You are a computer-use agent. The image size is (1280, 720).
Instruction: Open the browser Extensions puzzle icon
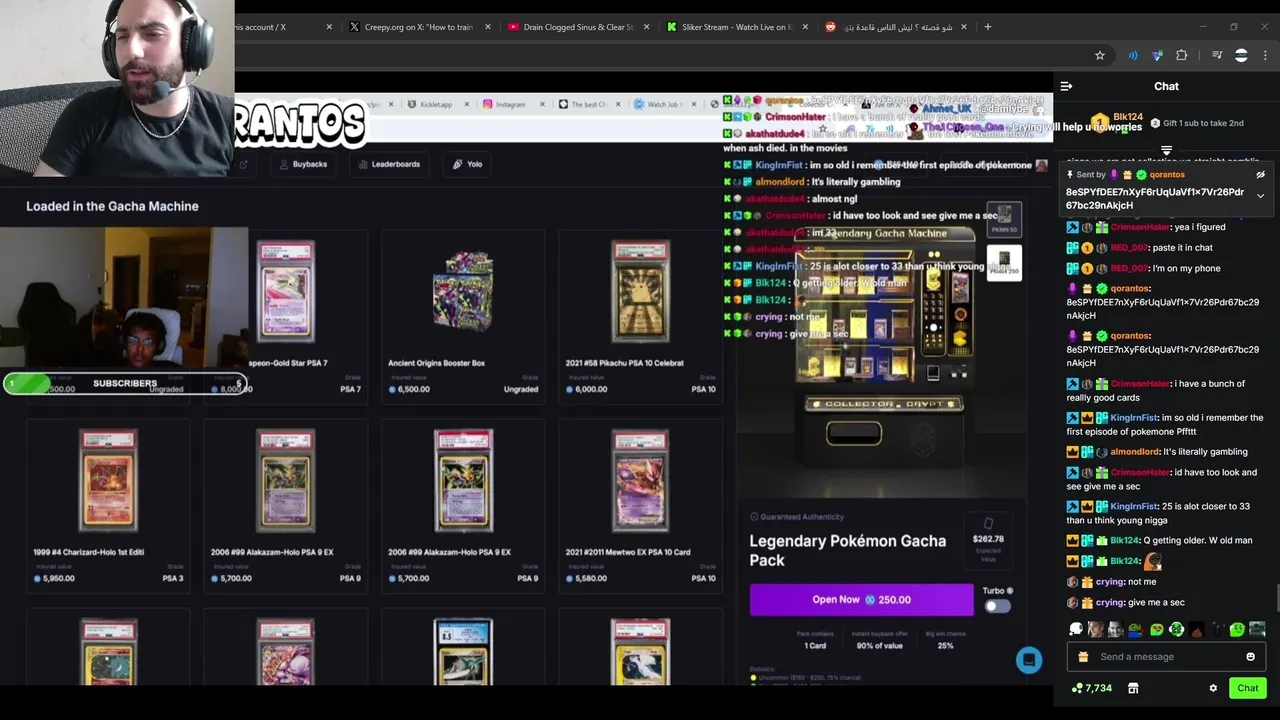1182,55
